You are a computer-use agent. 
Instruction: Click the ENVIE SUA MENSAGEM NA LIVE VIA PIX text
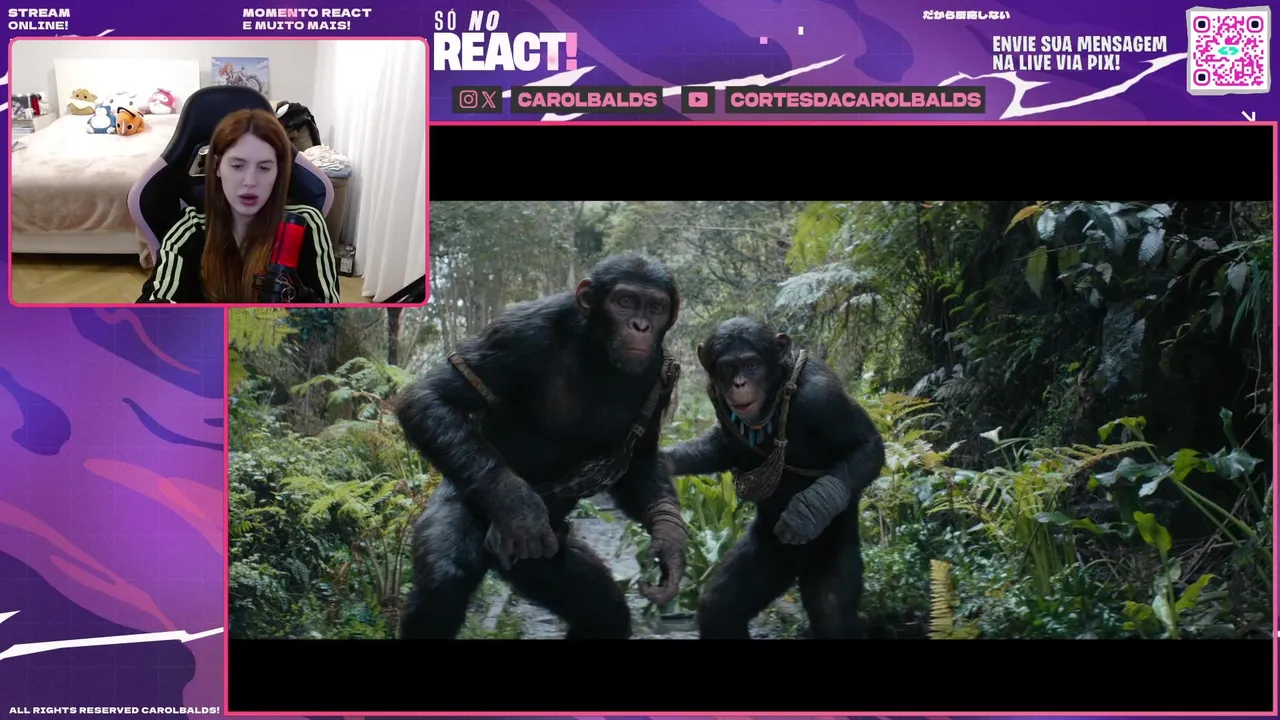point(1079,53)
